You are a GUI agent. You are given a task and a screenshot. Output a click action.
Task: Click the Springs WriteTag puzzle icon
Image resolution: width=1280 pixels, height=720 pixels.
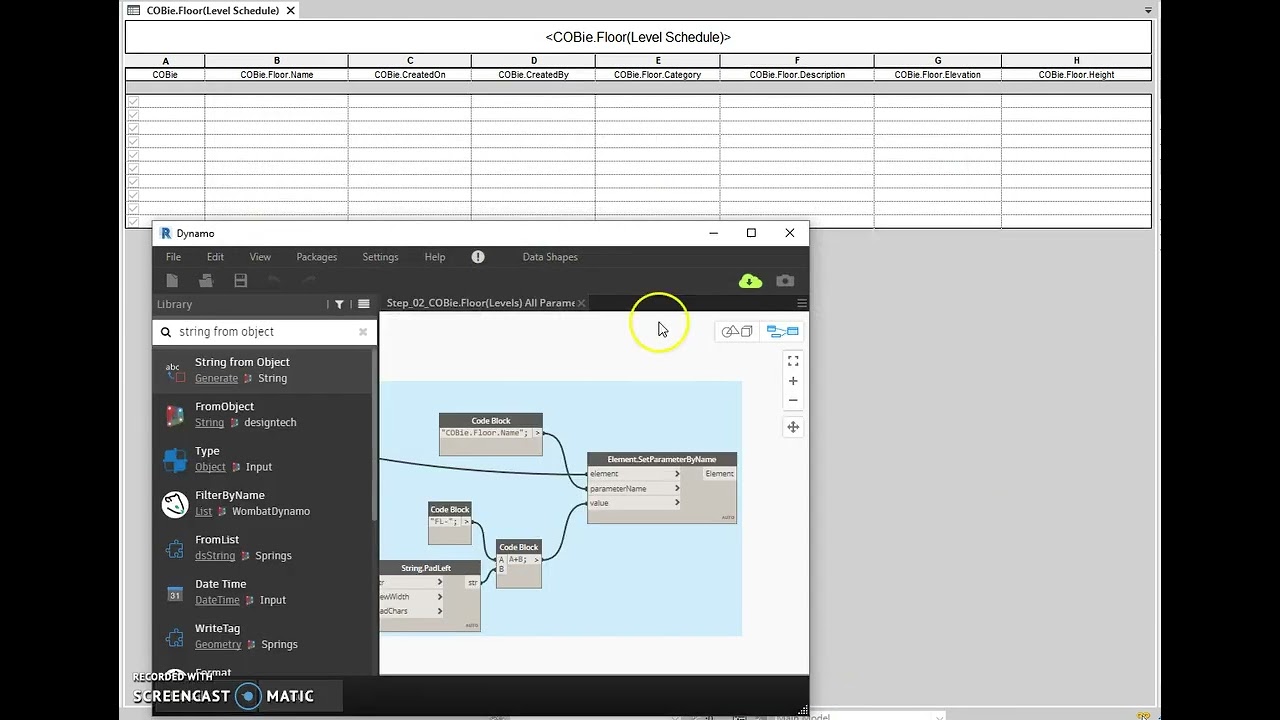(x=175, y=637)
